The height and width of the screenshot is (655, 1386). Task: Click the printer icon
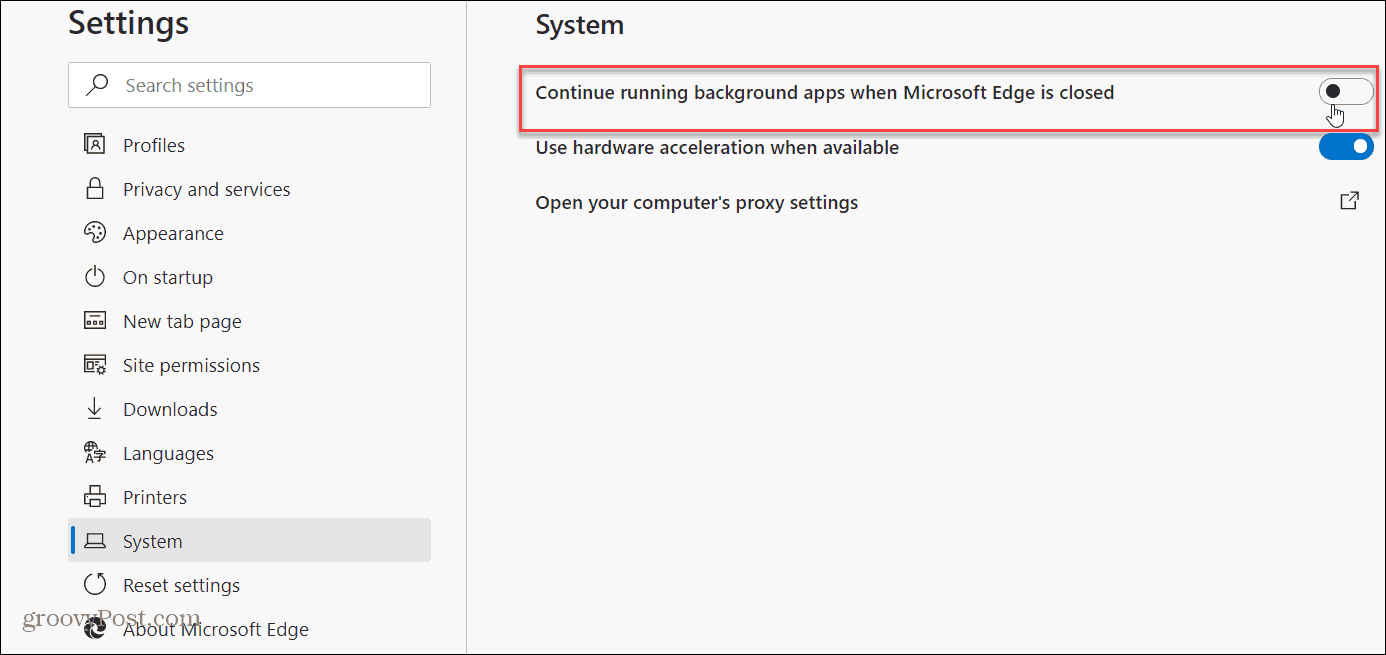pyautogui.click(x=95, y=497)
